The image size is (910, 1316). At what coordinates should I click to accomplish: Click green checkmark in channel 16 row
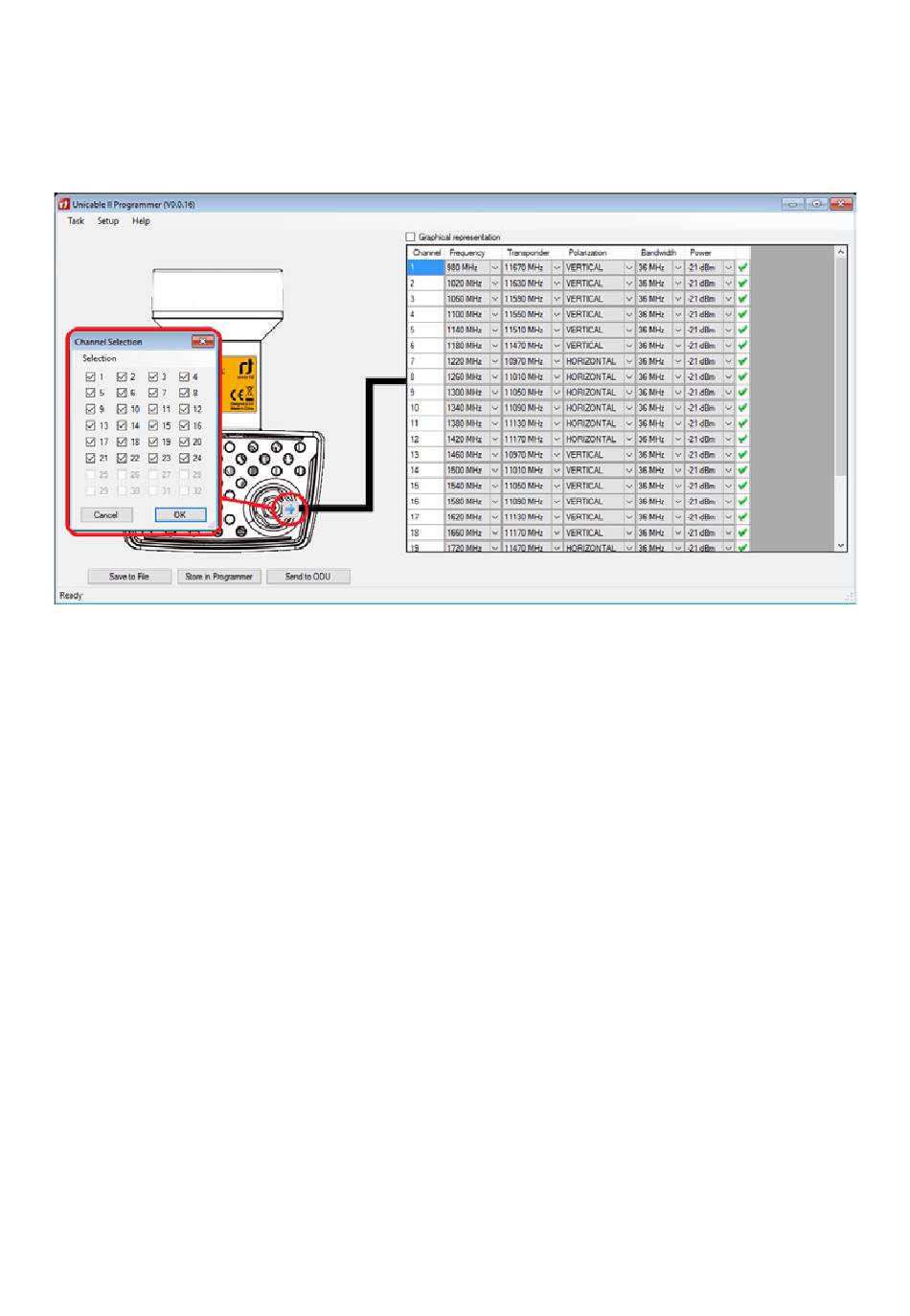[742, 502]
